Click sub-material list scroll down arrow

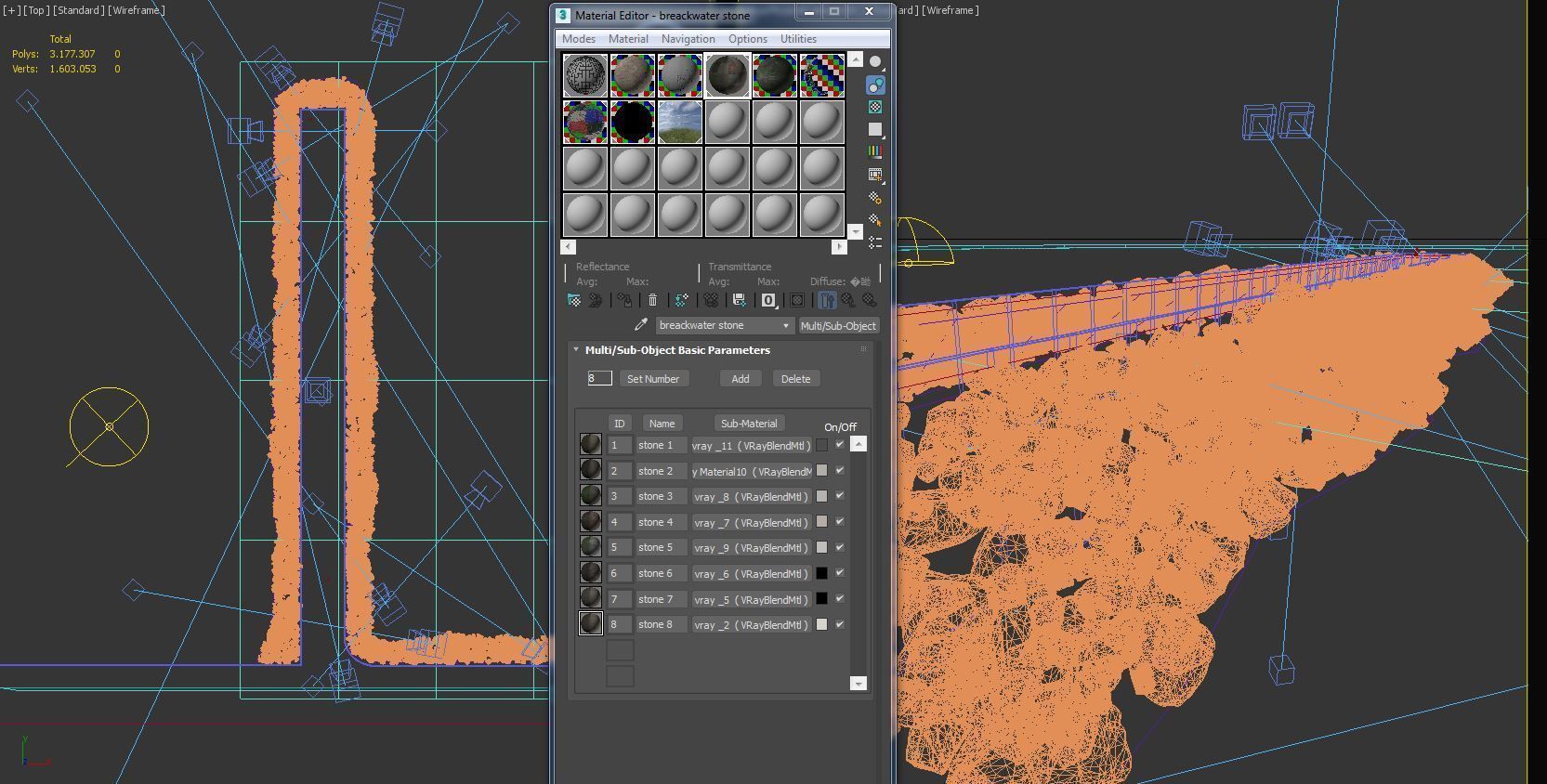(859, 684)
